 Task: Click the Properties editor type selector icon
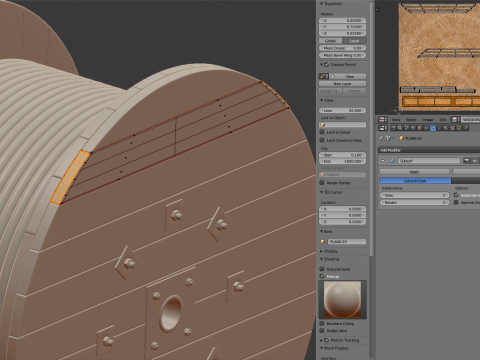coord(383,128)
